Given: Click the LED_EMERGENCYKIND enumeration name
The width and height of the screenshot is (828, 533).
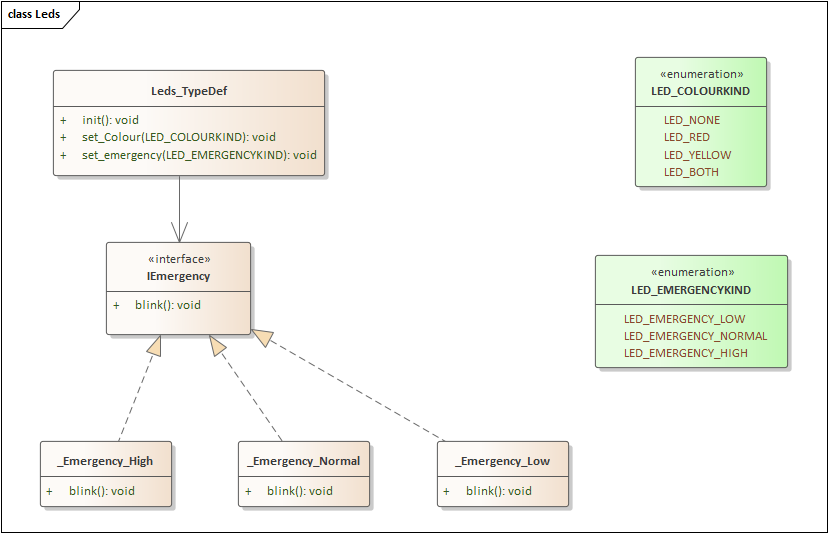Looking at the screenshot, I should pyautogui.click(x=691, y=290).
